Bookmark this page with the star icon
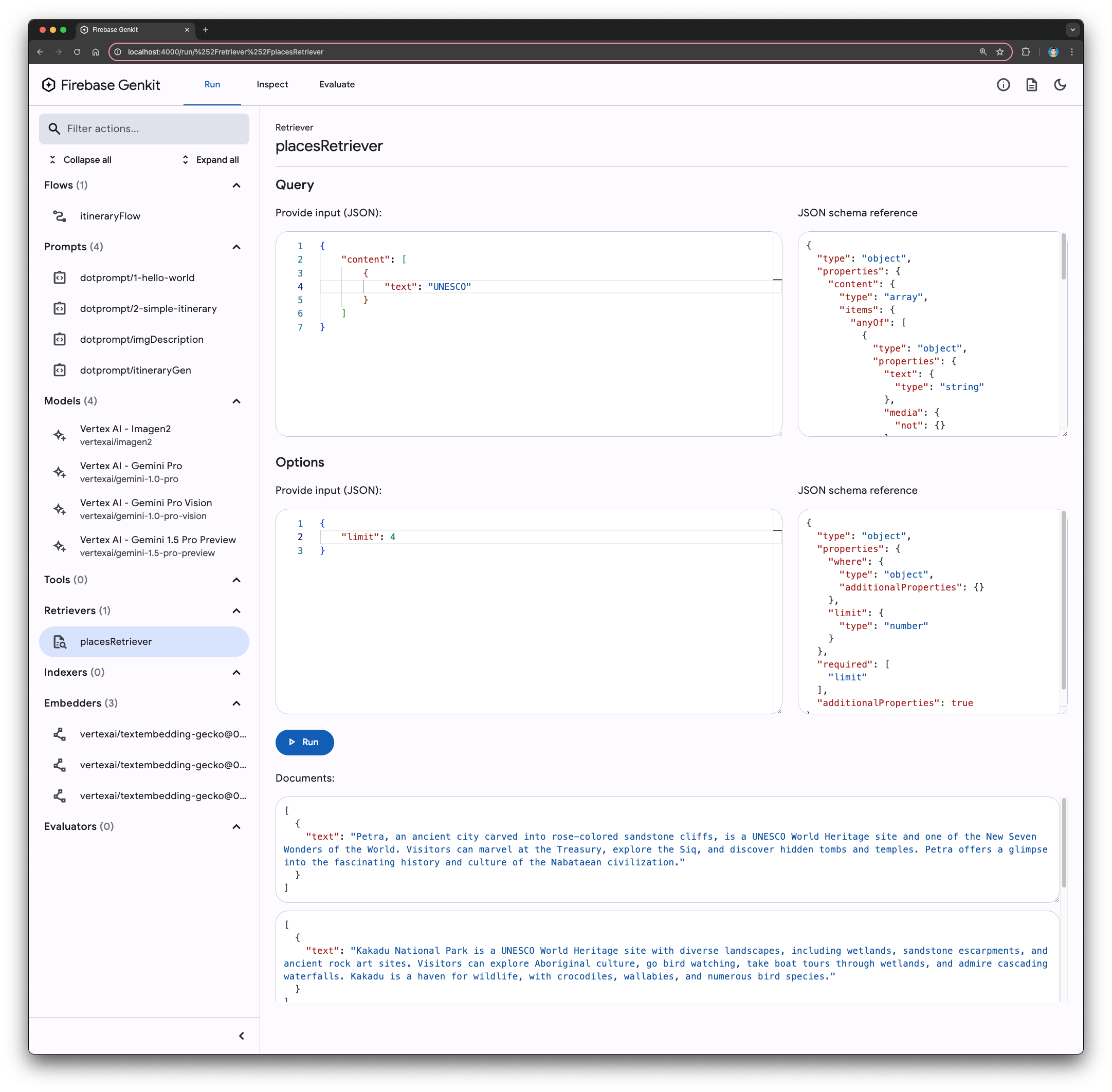The image size is (1112, 1092). pyautogui.click(x=999, y=51)
